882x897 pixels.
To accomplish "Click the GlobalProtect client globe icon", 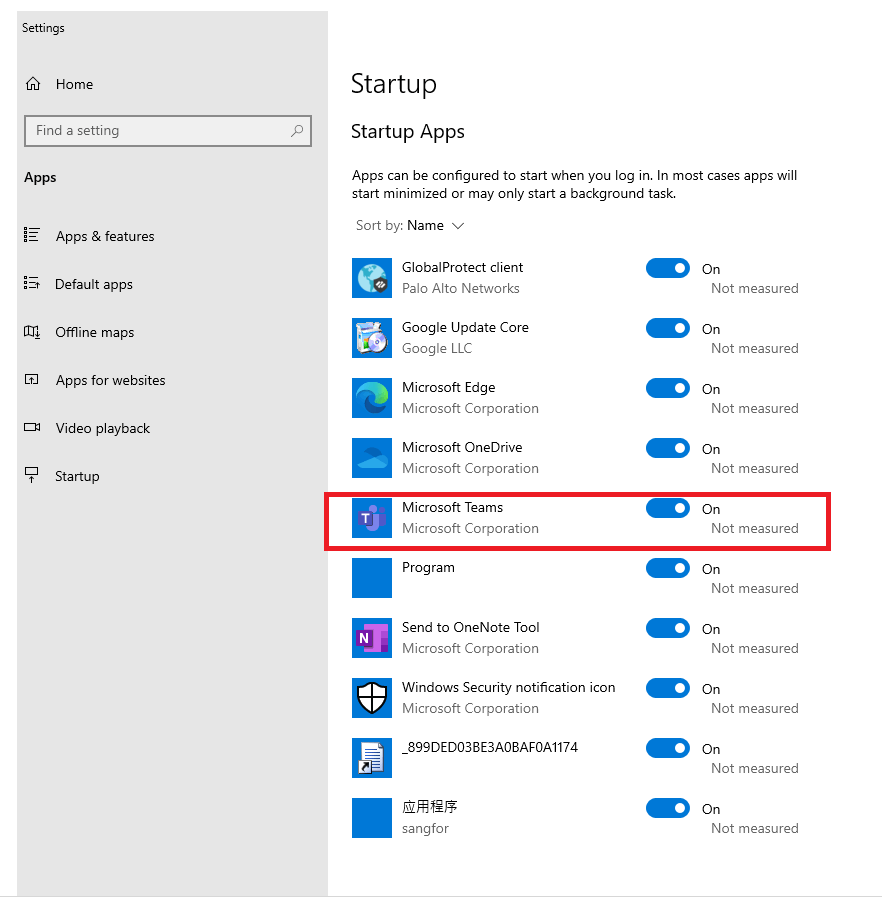I will point(372,278).
